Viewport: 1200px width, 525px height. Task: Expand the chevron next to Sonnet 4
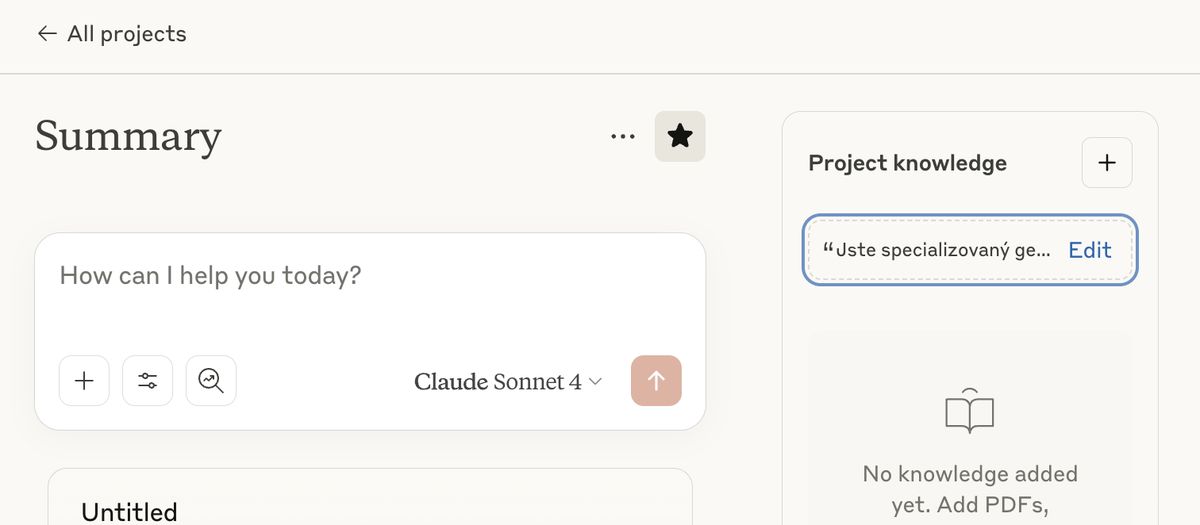[x=595, y=382]
